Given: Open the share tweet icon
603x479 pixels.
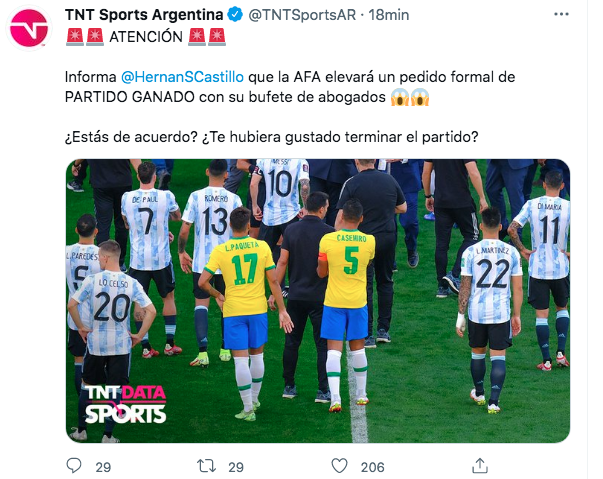Looking at the screenshot, I should [x=480, y=466].
